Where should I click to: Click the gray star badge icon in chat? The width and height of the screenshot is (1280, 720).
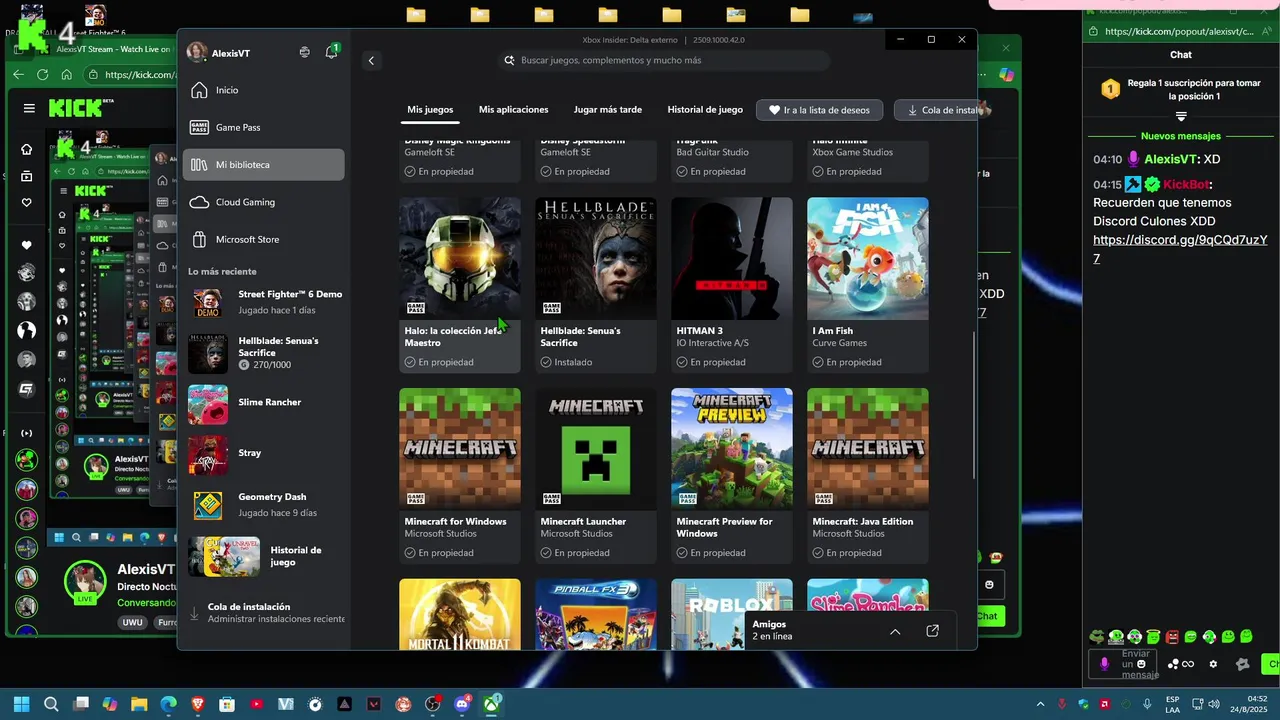[x=1243, y=664]
